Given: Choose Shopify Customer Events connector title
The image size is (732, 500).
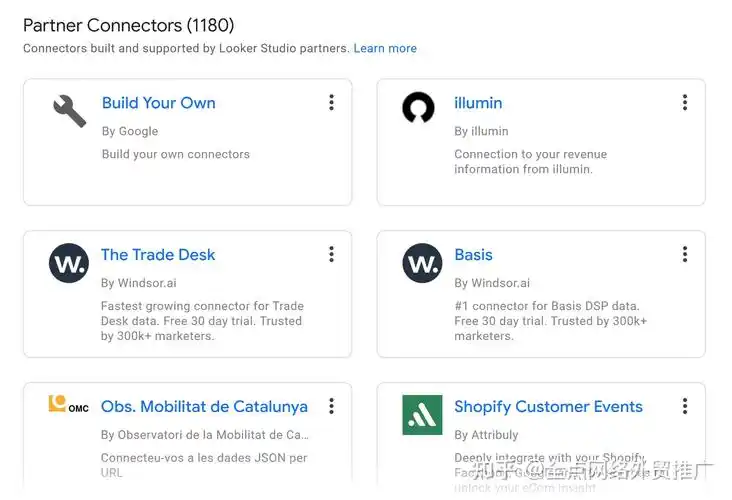Looking at the screenshot, I should (x=548, y=407).
